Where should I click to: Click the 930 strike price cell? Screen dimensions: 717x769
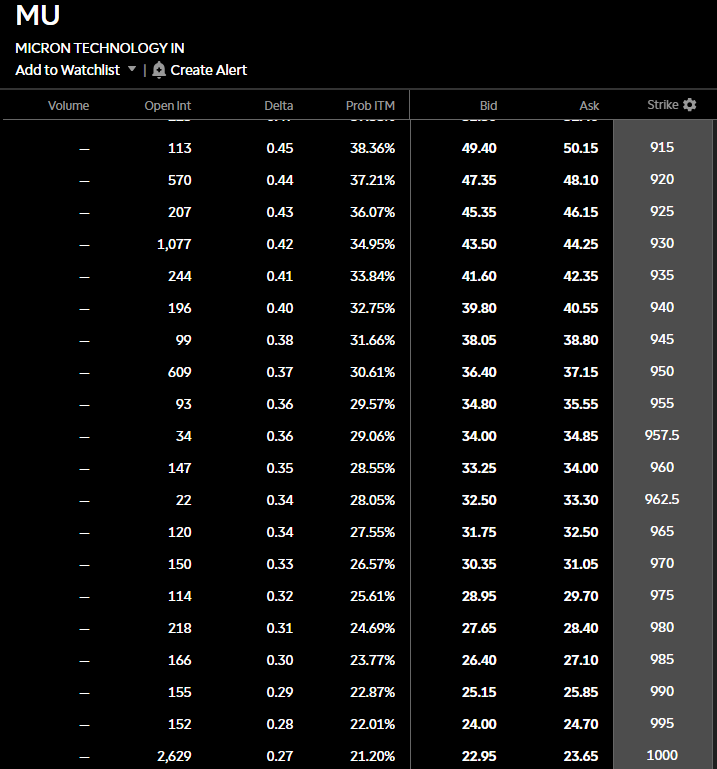click(x=662, y=243)
